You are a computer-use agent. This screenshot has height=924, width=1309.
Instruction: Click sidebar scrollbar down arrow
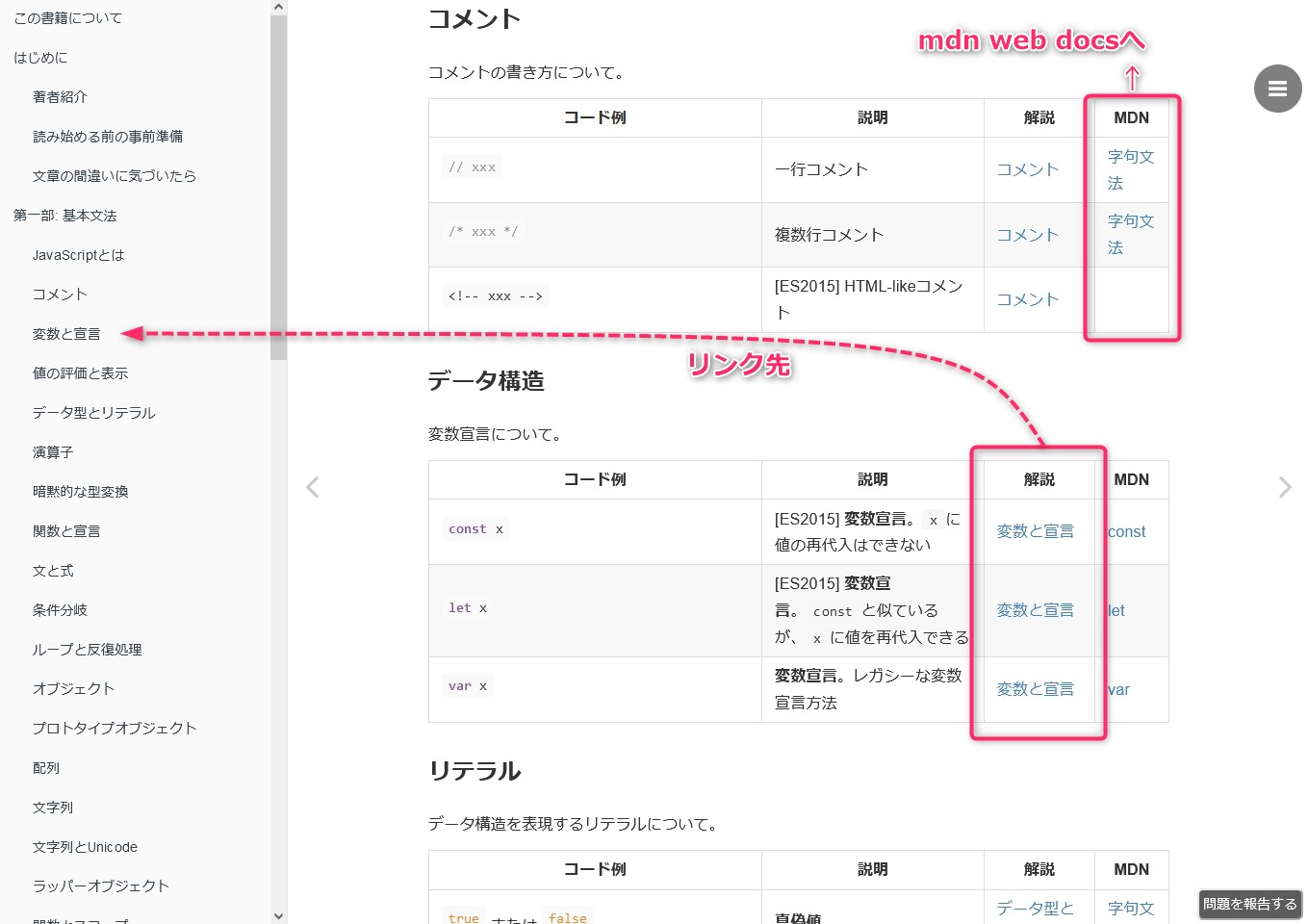click(279, 916)
